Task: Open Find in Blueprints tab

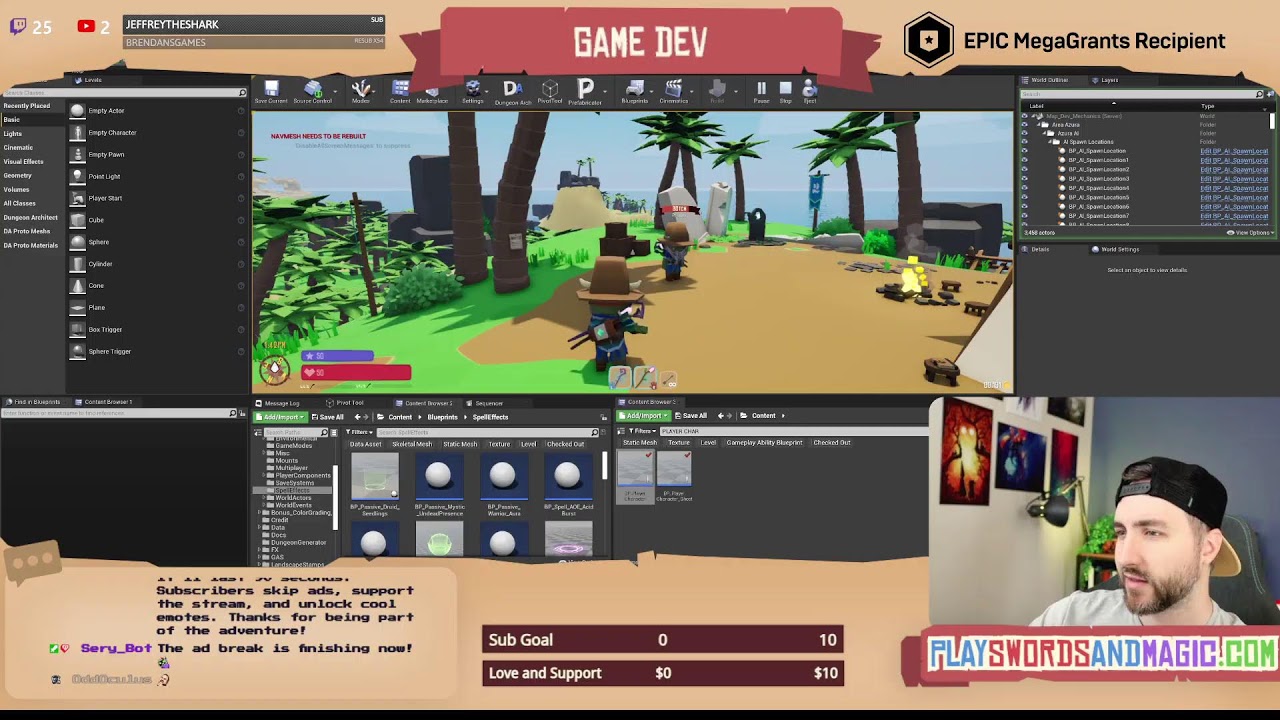Action: click(x=35, y=402)
